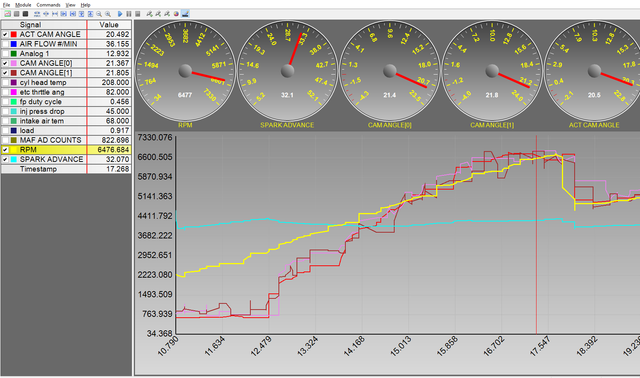
Task: Uncheck the CAM ANGLE[0] signal
Action: click(5, 63)
